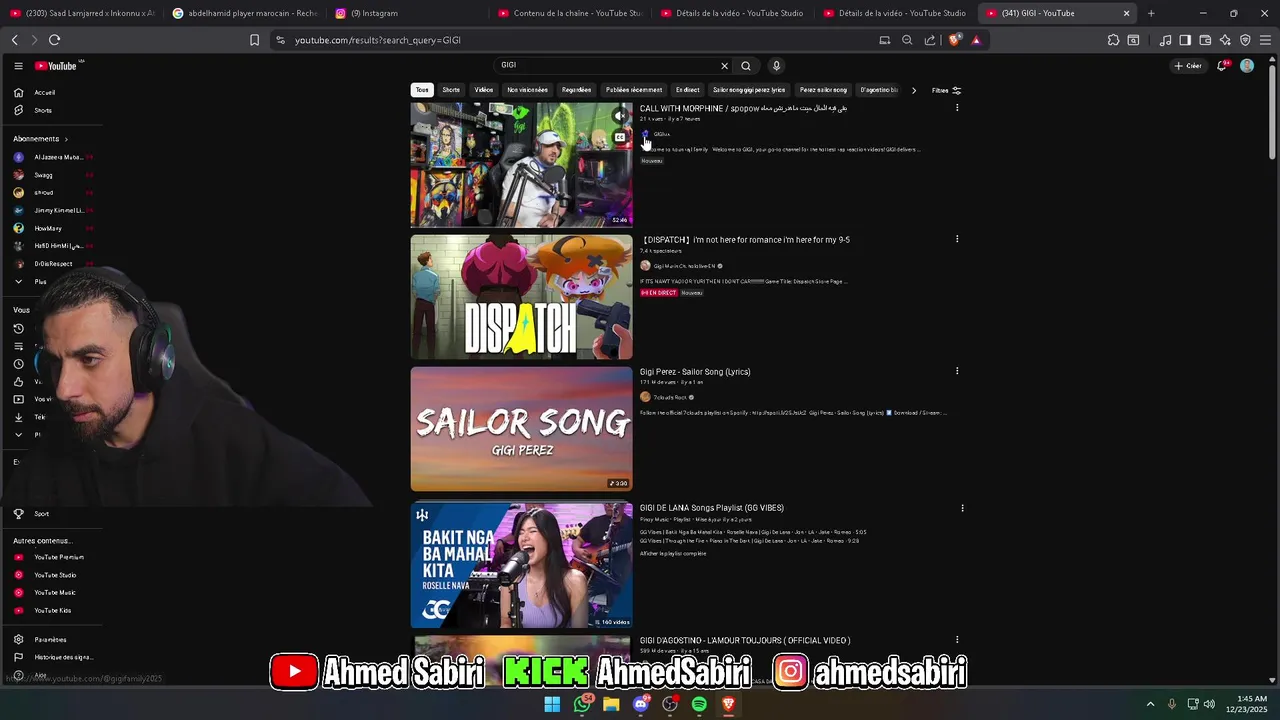Click the Créer button
Screen dimensions: 1280x720
click(1188, 66)
